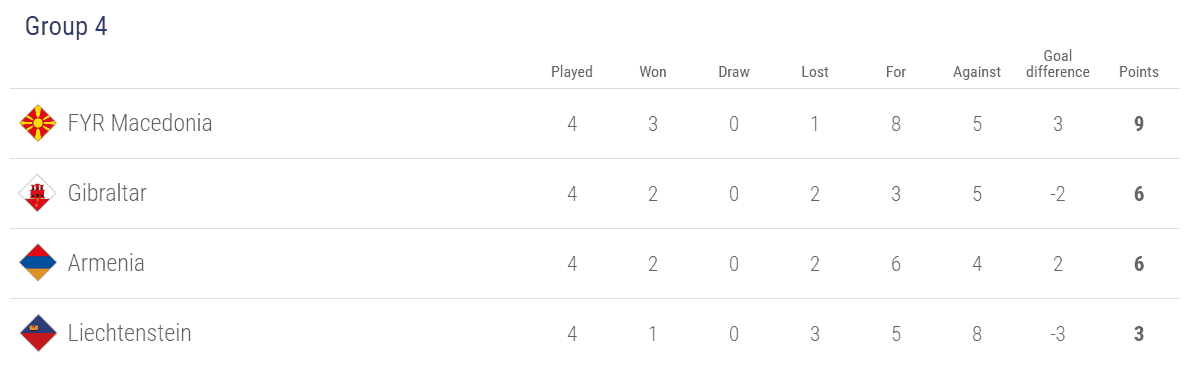Click the Against column header
The height and width of the screenshot is (374, 1199).
click(x=976, y=73)
